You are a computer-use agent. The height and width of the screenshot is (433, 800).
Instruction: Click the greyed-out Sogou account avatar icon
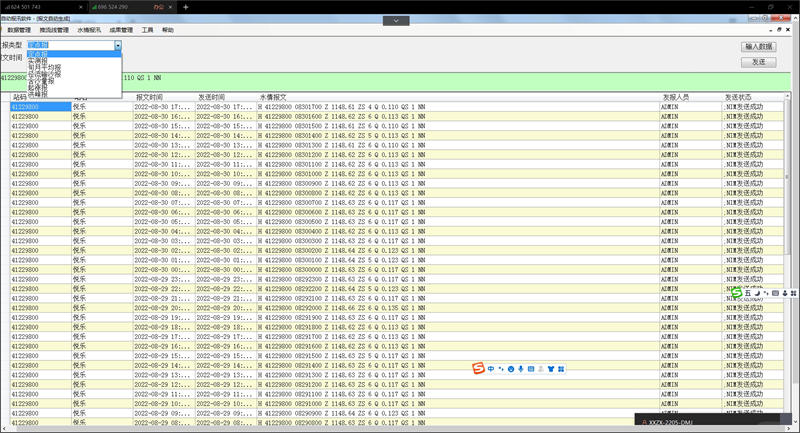(x=541, y=369)
